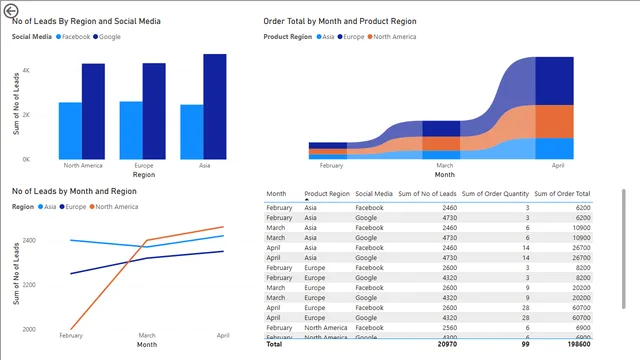Screen dimensions: 640x360
Task: Click 20200 in March Europe Facebook row
Action: pos(581,288)
